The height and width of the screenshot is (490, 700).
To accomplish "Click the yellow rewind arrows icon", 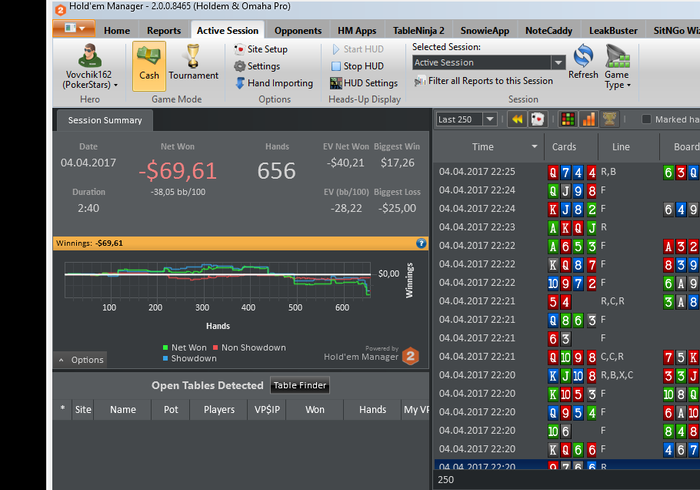I will (x=517, y=120).
